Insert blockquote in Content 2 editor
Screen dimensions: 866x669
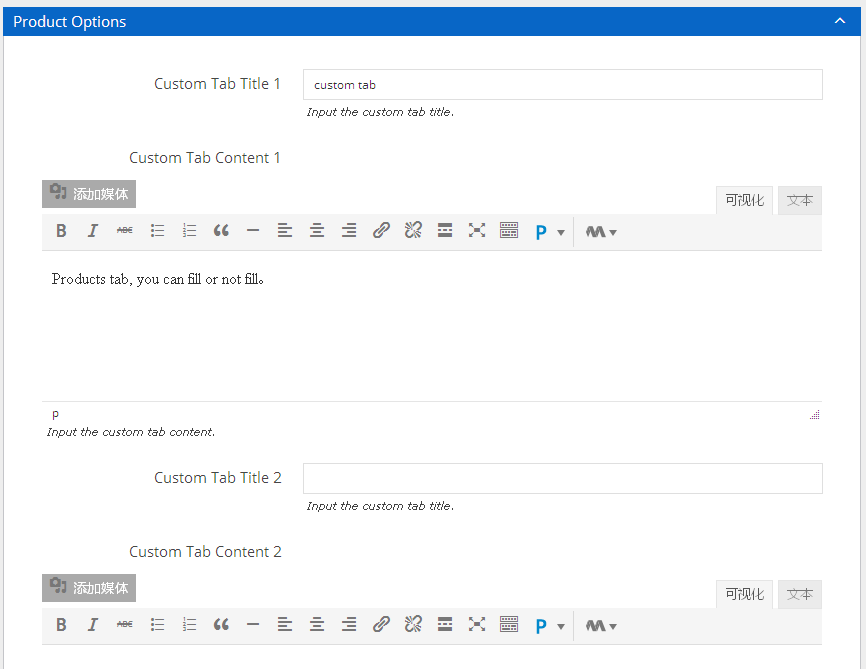coord(221,625)
